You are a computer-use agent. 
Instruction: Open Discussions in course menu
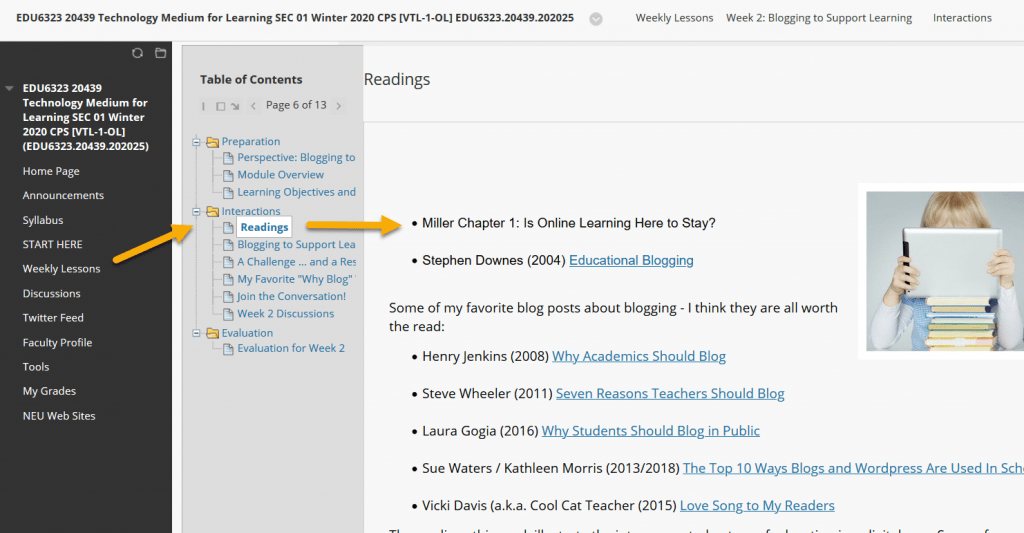pyautogui.click(x=52, y=293)
